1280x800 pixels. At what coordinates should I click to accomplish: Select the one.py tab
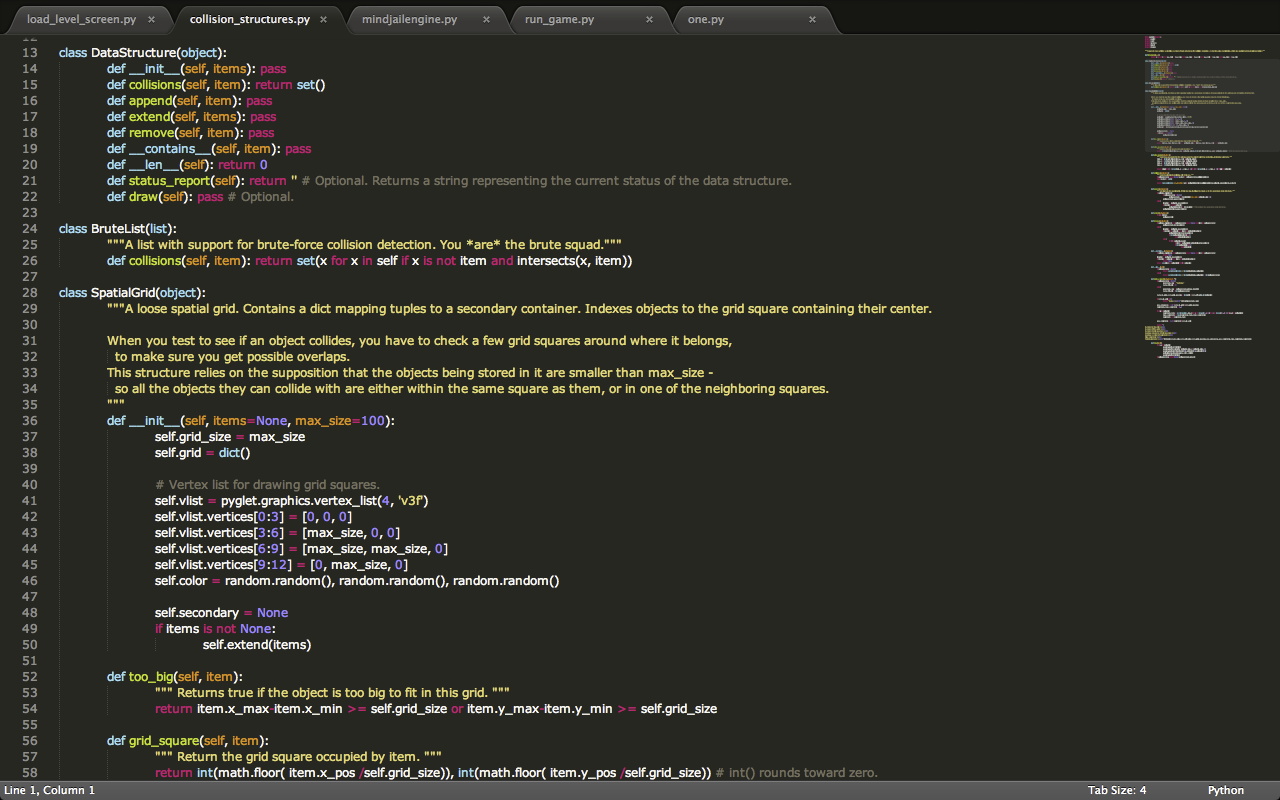(x=706, y=19)
